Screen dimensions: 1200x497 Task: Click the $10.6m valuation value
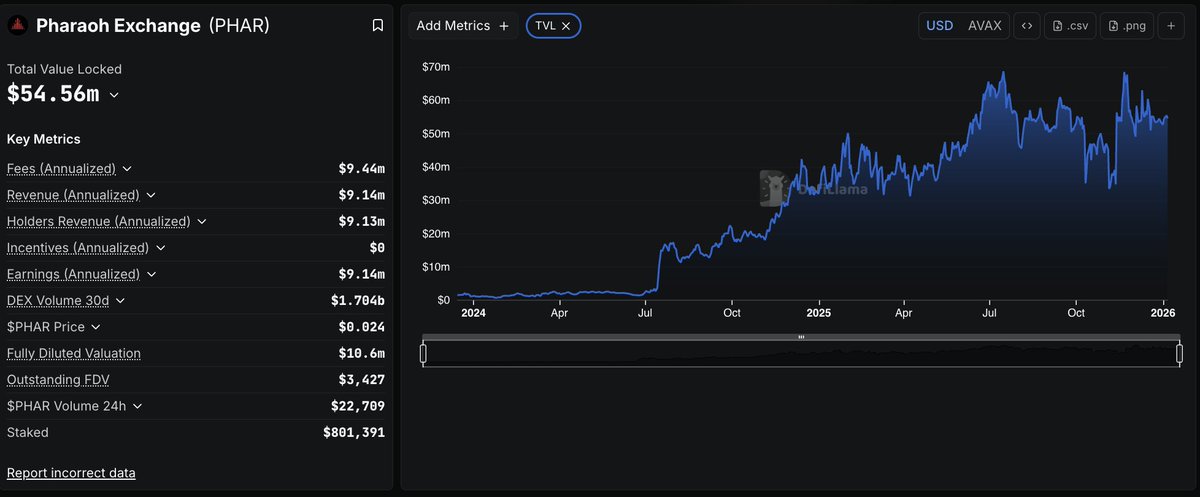click(362, 353)
